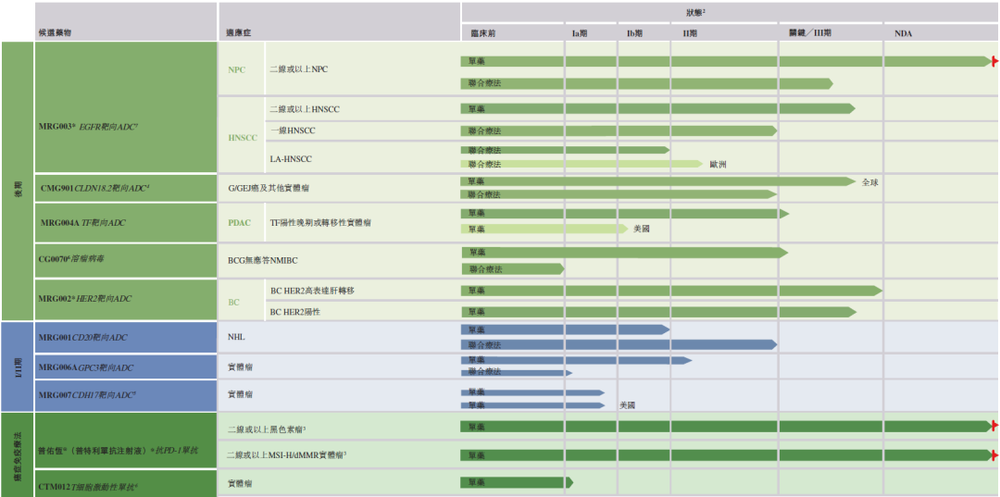Click the MRG004A TF靶向ADC drug cell

(83, 222)
